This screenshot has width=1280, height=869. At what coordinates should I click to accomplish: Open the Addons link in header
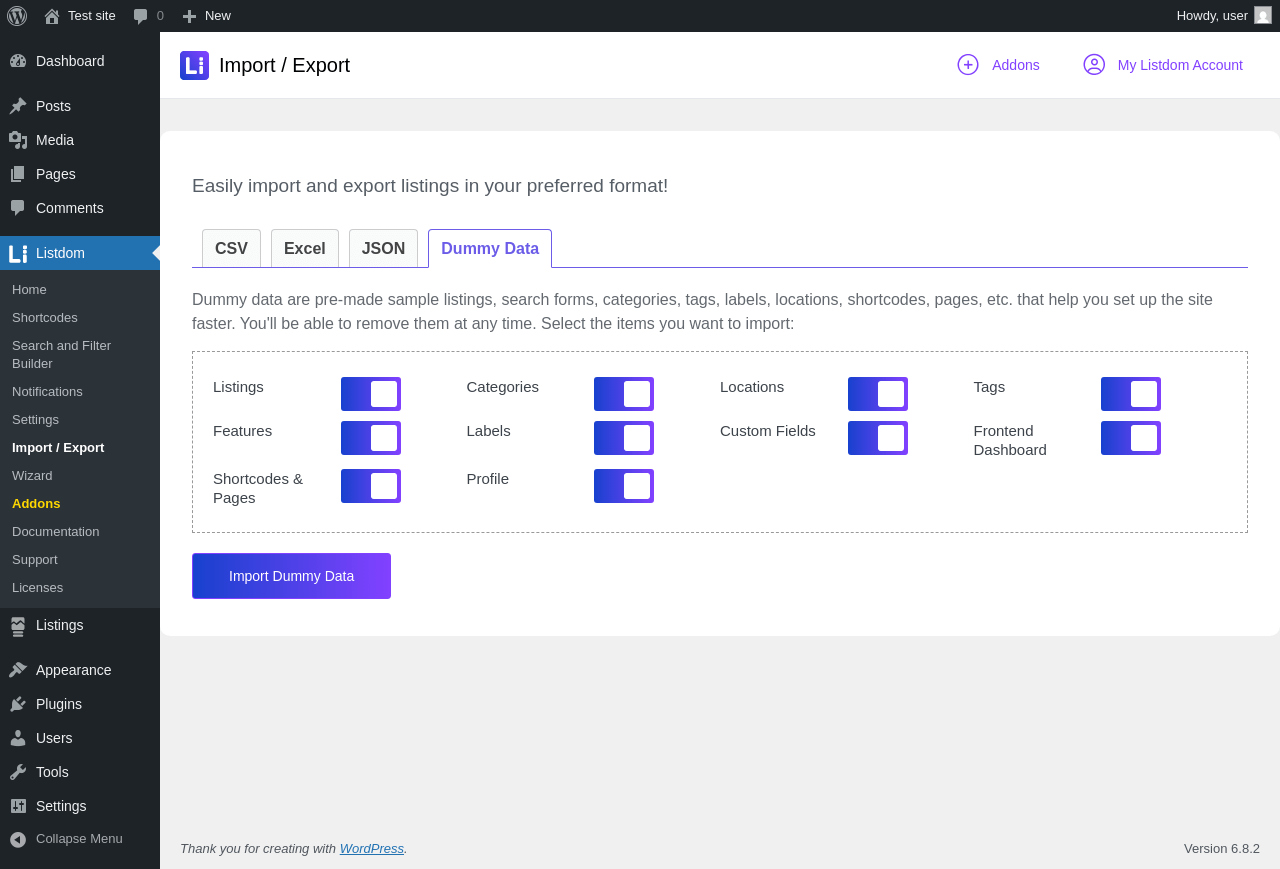[1016, 65]
